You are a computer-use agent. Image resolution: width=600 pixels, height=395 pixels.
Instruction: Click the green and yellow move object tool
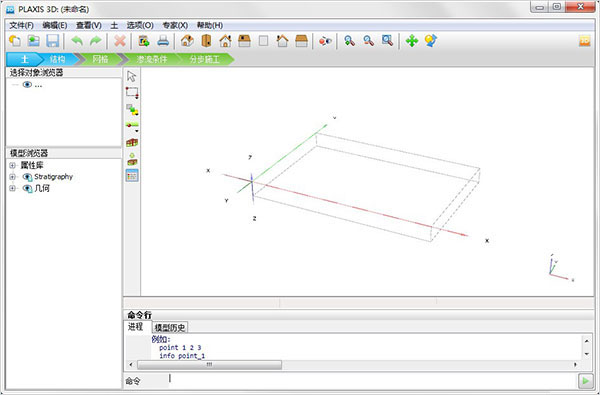132,109
